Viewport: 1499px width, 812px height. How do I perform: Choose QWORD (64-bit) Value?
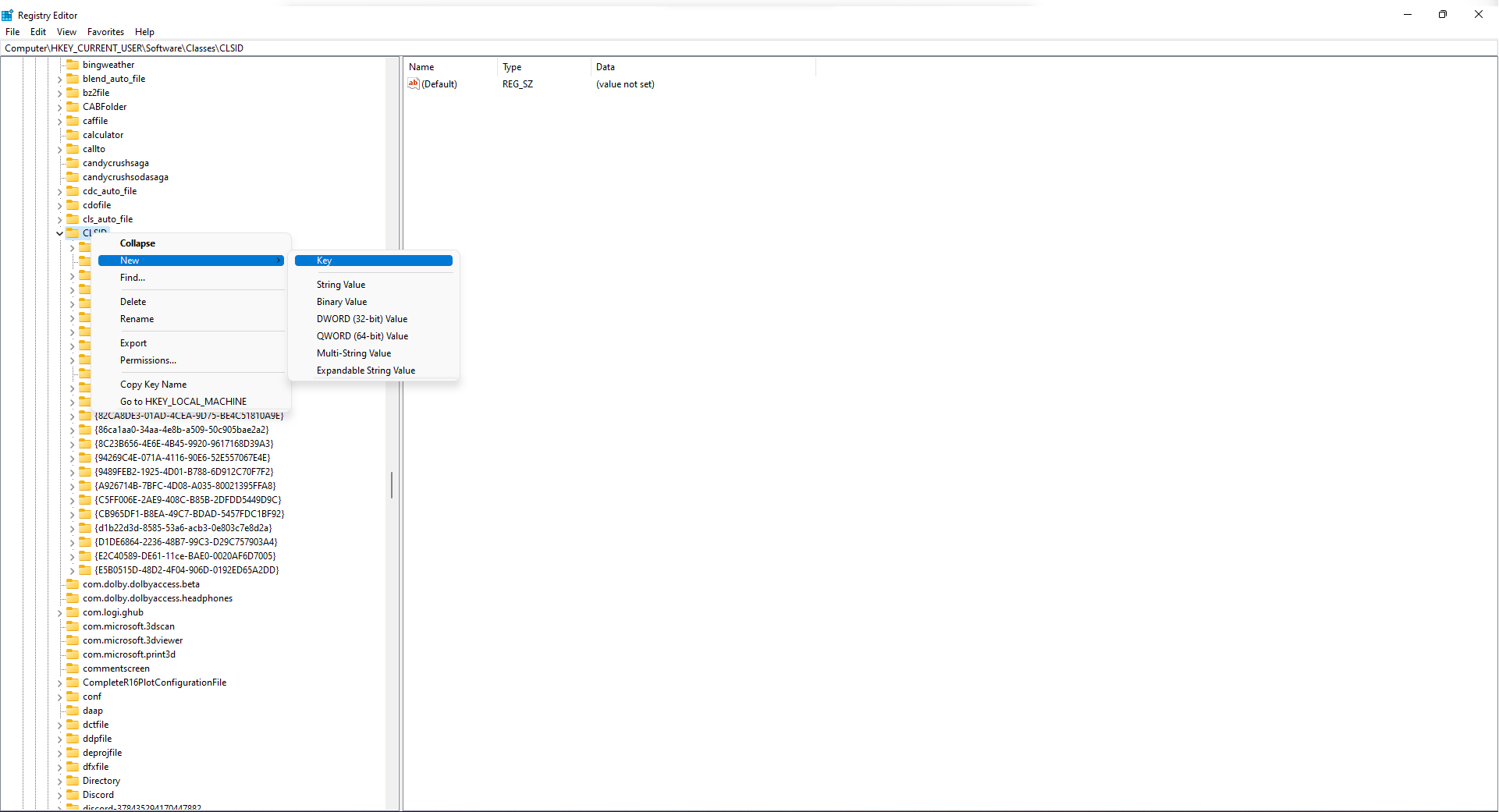374,336
